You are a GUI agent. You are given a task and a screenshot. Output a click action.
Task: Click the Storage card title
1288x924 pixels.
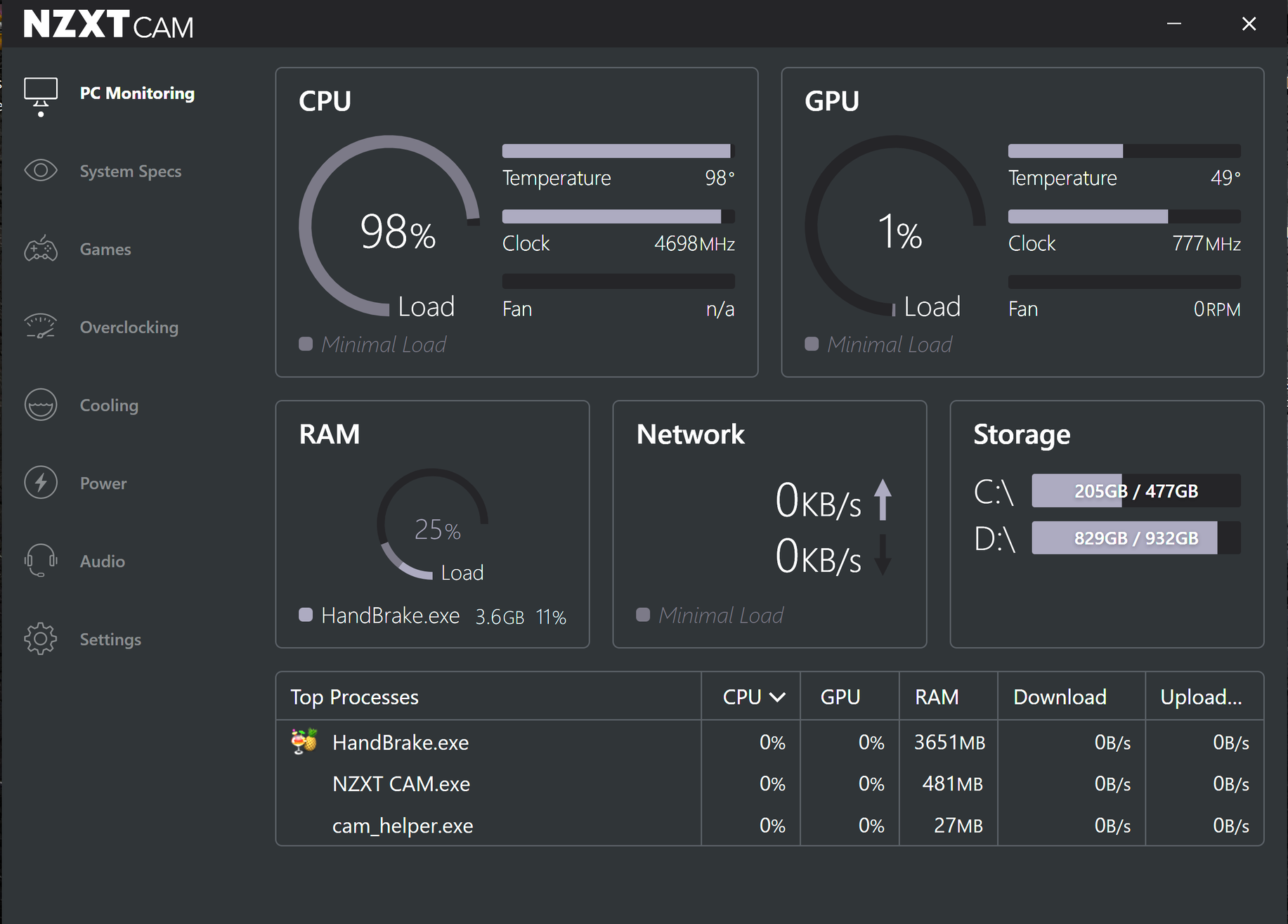1022,434
